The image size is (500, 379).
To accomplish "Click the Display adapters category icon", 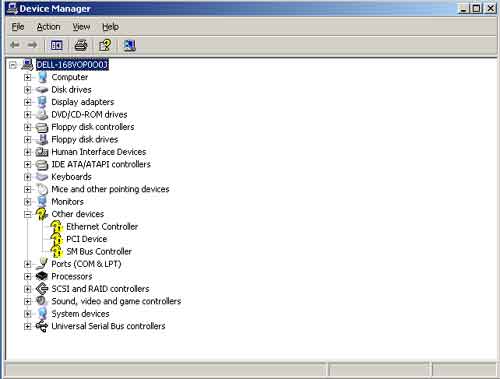I will [x=42, y=102].
